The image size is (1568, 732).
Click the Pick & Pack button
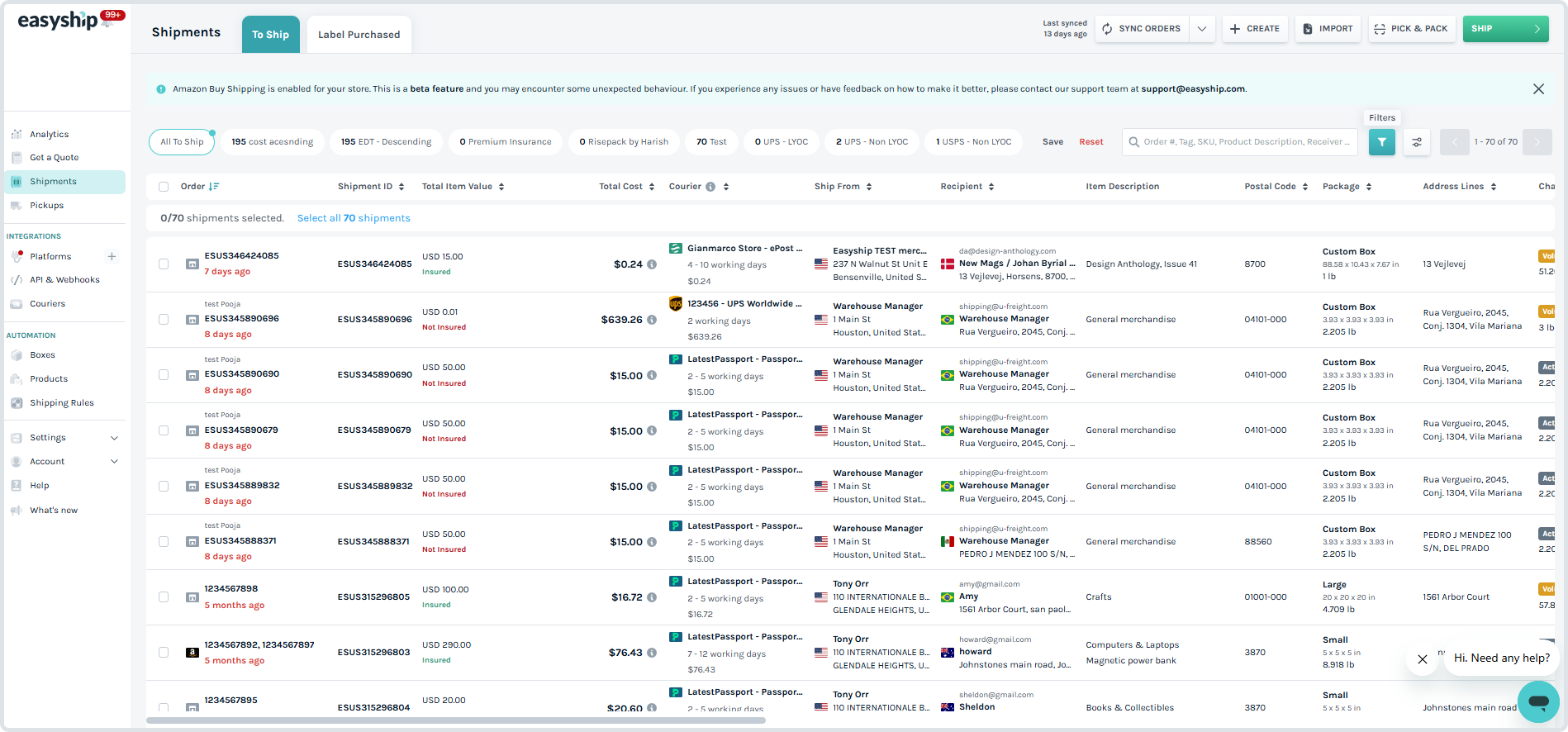(x=1411, y=29)
